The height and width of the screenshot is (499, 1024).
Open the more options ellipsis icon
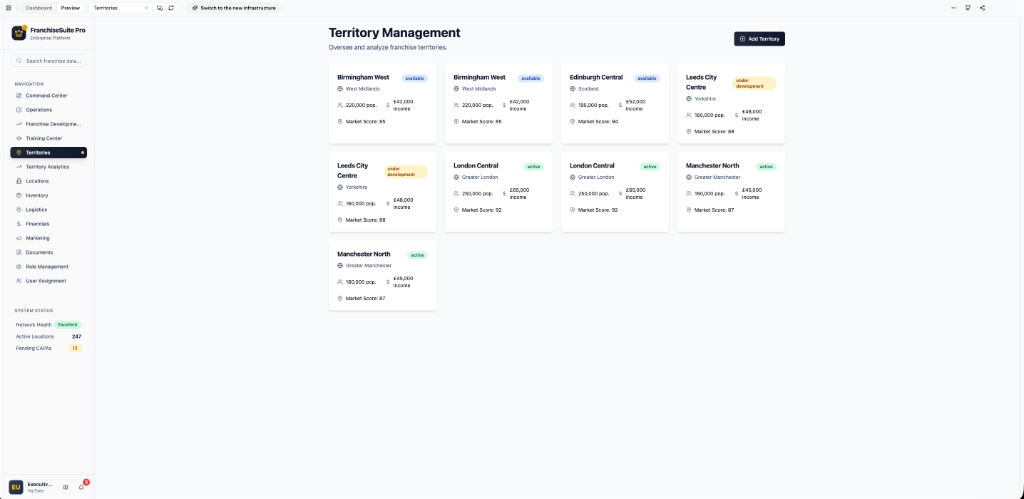pyautogui.click(x=953, y=8)
